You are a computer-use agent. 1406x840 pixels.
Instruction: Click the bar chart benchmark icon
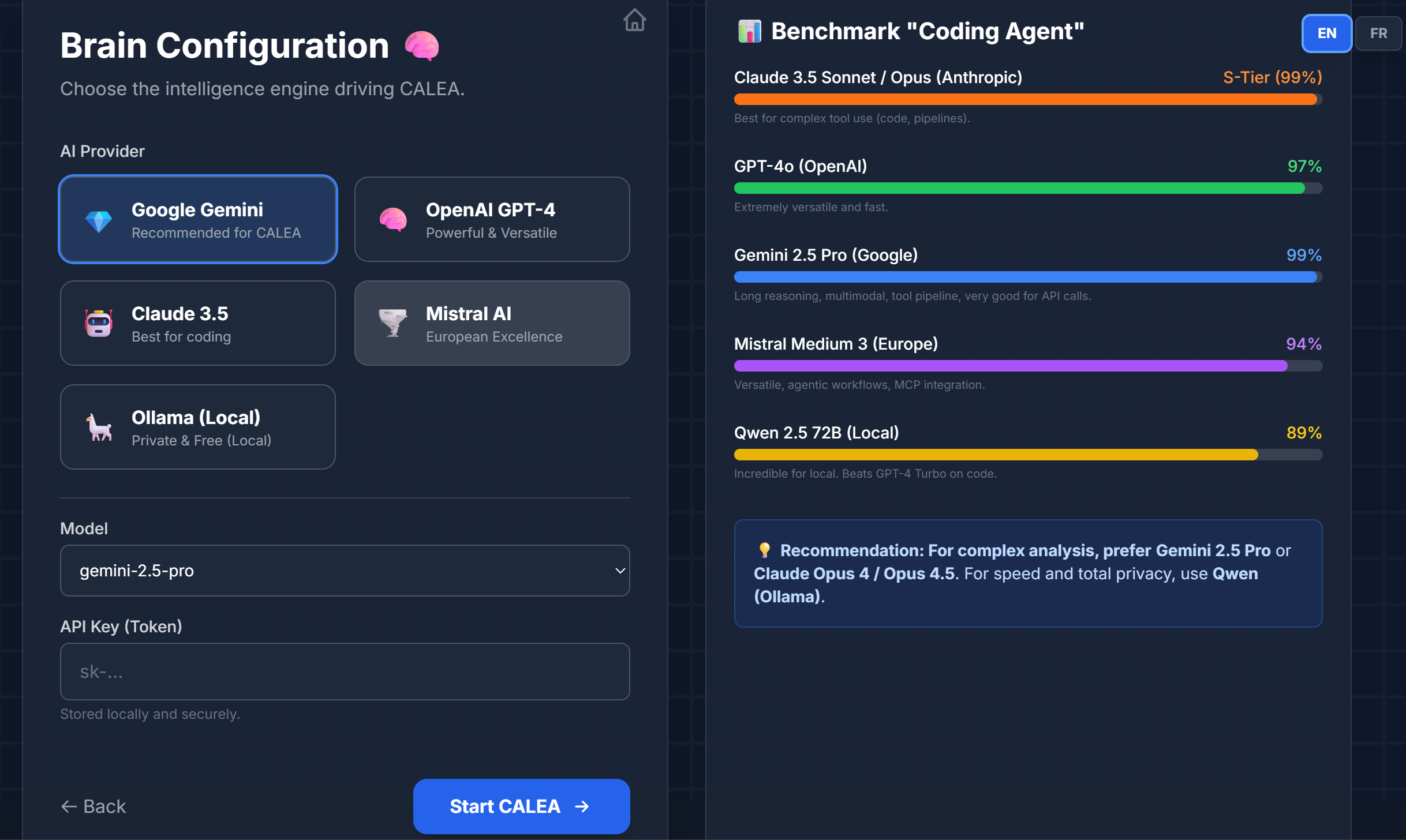749,31
